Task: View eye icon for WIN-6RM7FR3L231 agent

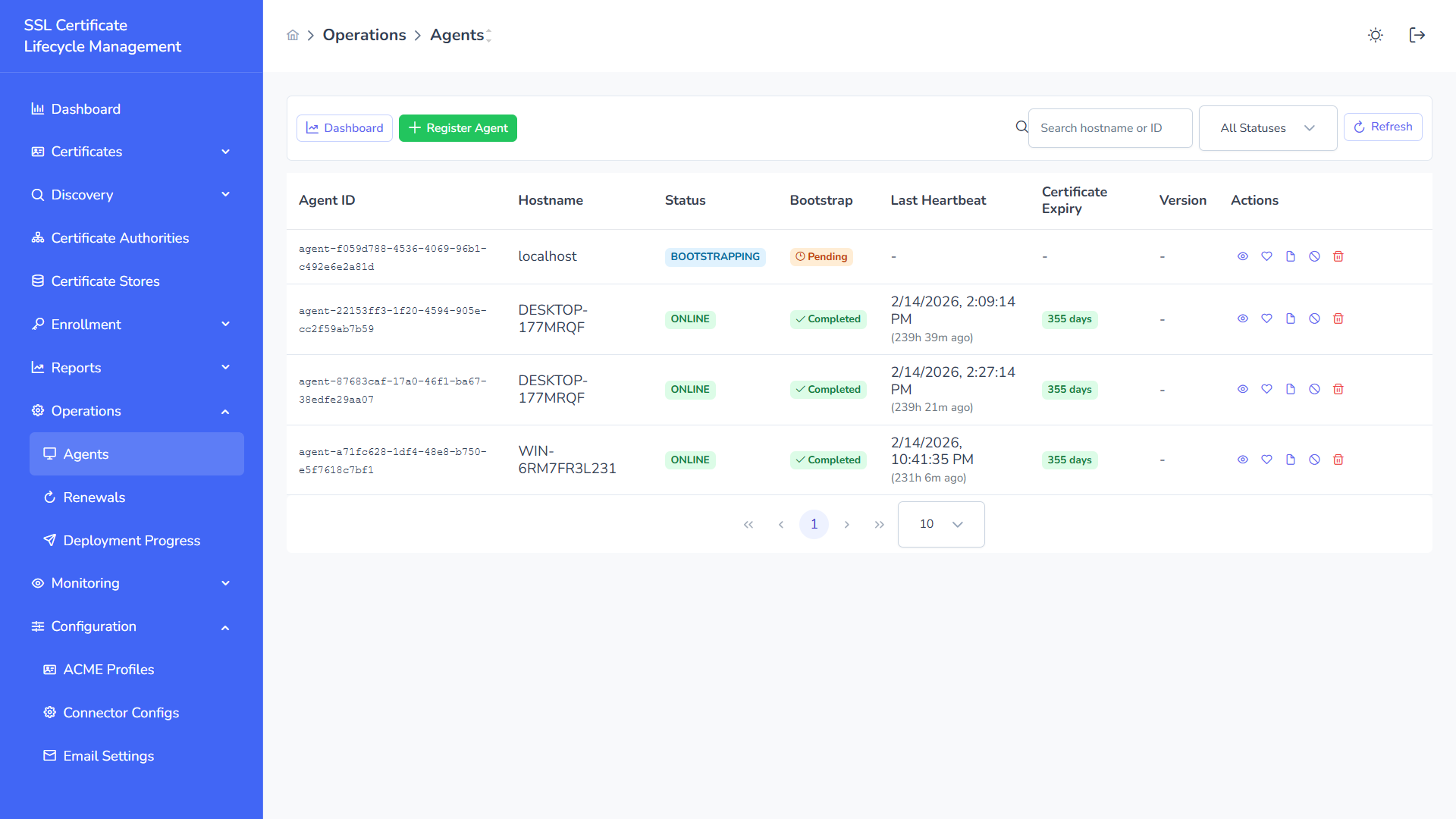Action: [1242, 460]
